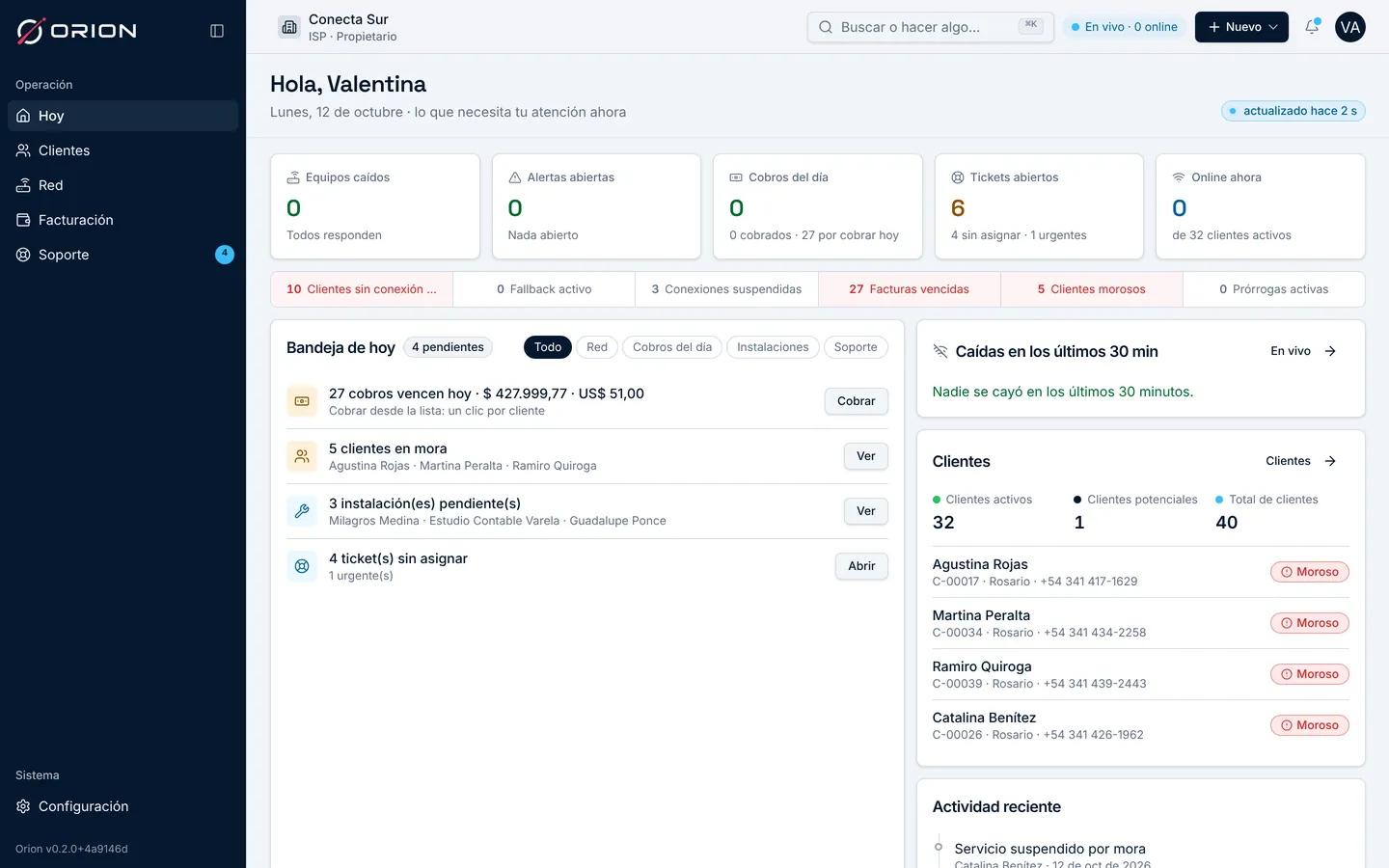
Task: Click the arrow next to En vivo
Action: [1330, 351]
